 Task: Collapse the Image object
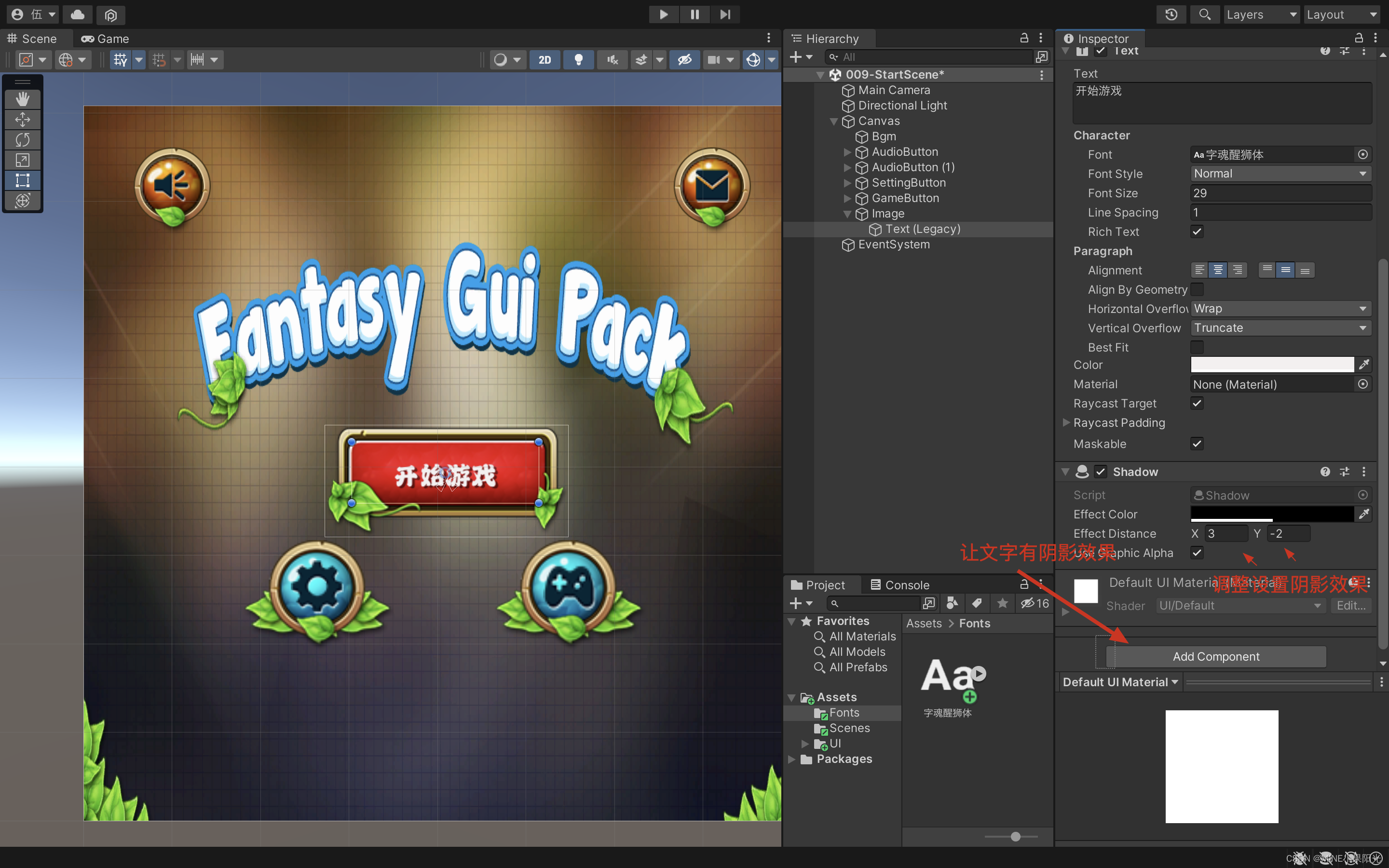pyautogui.click(x=847, y=214)
